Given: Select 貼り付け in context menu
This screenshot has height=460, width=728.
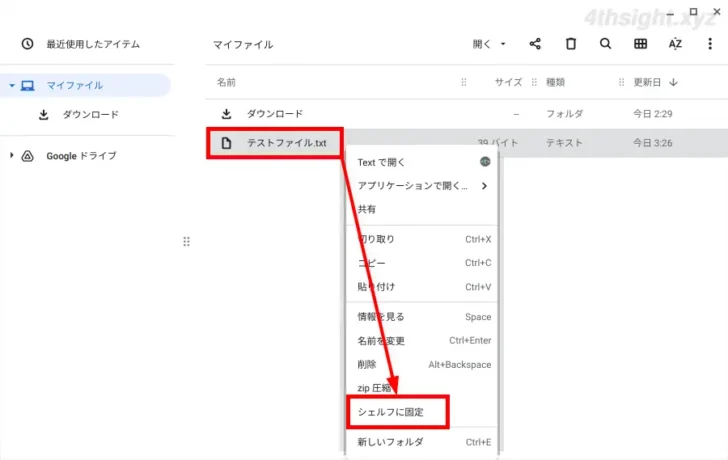Looking at the screenshot, I should pyautogui.click(x=422, y=287).
